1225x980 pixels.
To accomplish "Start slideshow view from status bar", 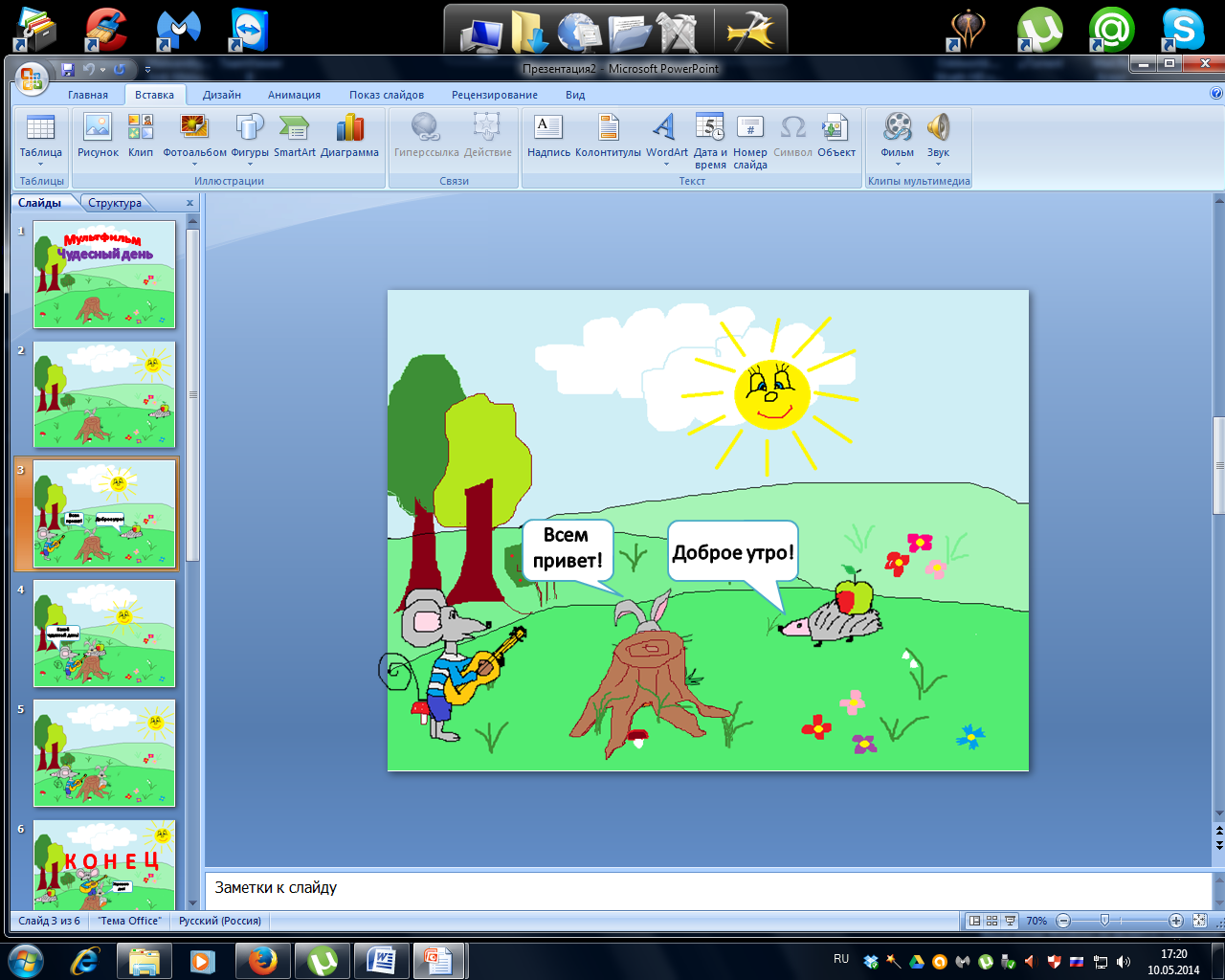I will coord(1010,921).
